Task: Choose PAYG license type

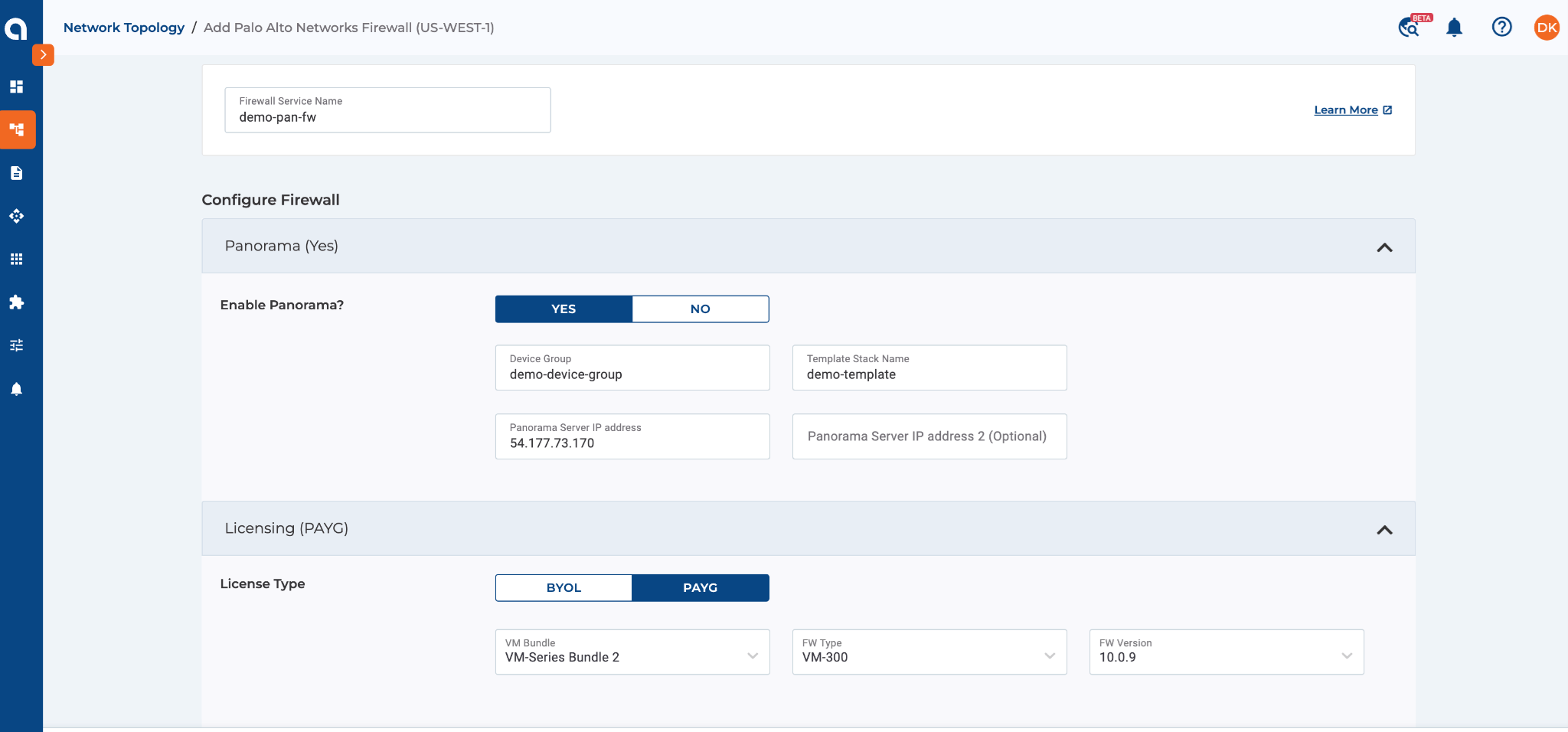Action: tap(701, 588)
